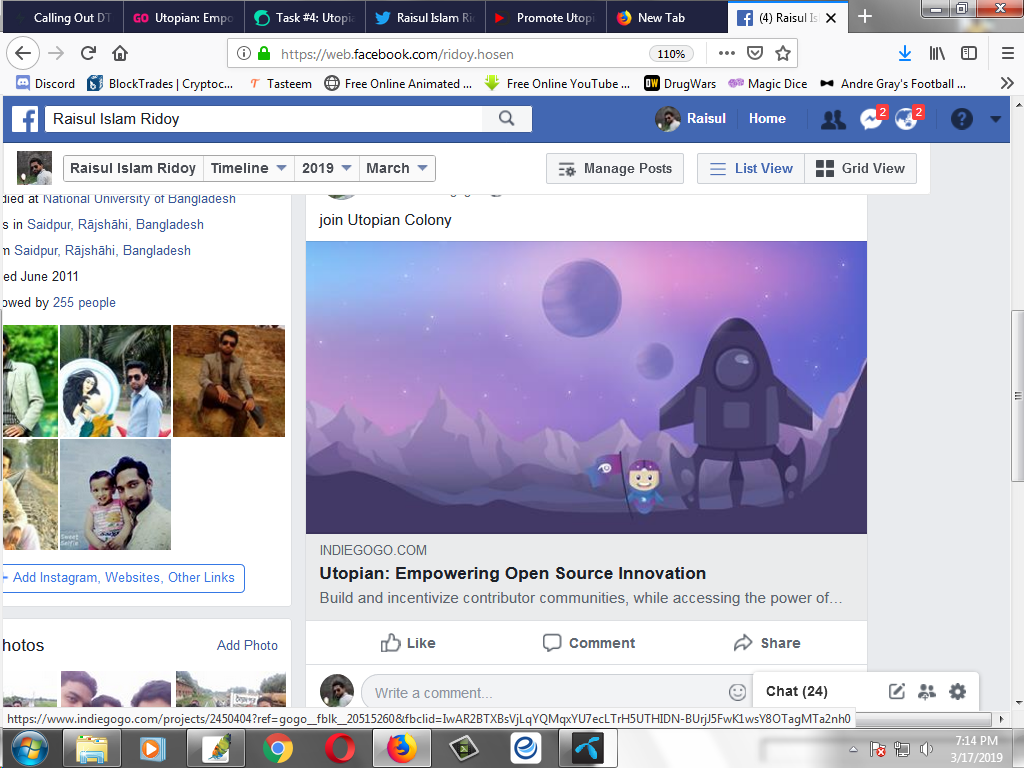Switch to Grid View
The width and height of the screenshot is (1024, 768).
pyautogui.click(x=861, y=168)
